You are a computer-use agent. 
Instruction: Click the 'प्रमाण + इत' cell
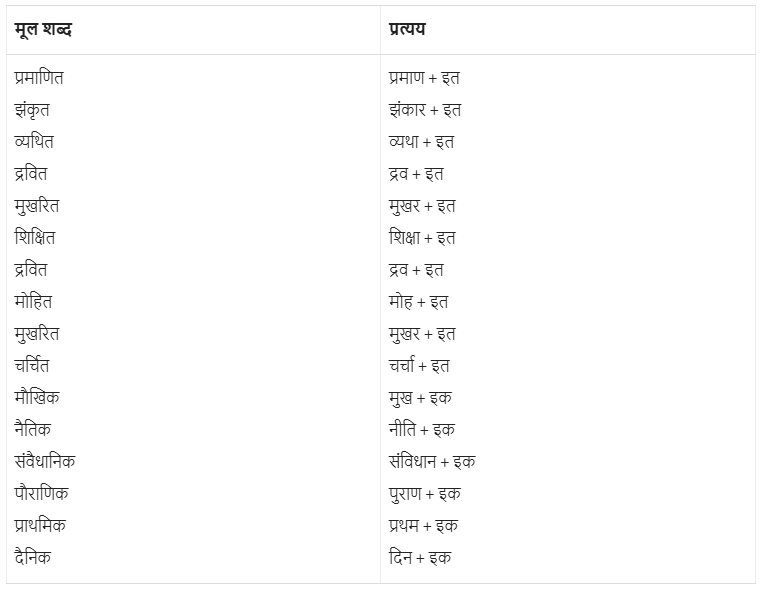(x=424, y=77)
